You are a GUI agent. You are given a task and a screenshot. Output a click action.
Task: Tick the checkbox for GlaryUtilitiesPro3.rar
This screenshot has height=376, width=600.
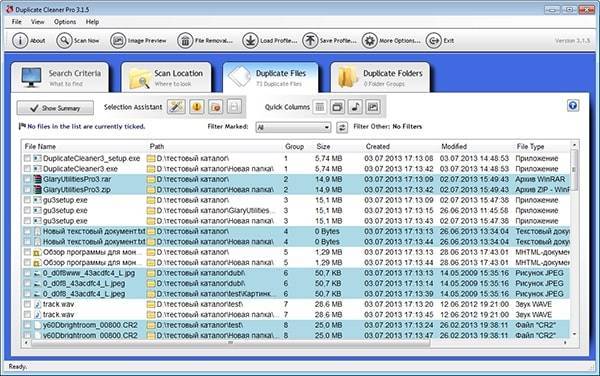(27, 179)
